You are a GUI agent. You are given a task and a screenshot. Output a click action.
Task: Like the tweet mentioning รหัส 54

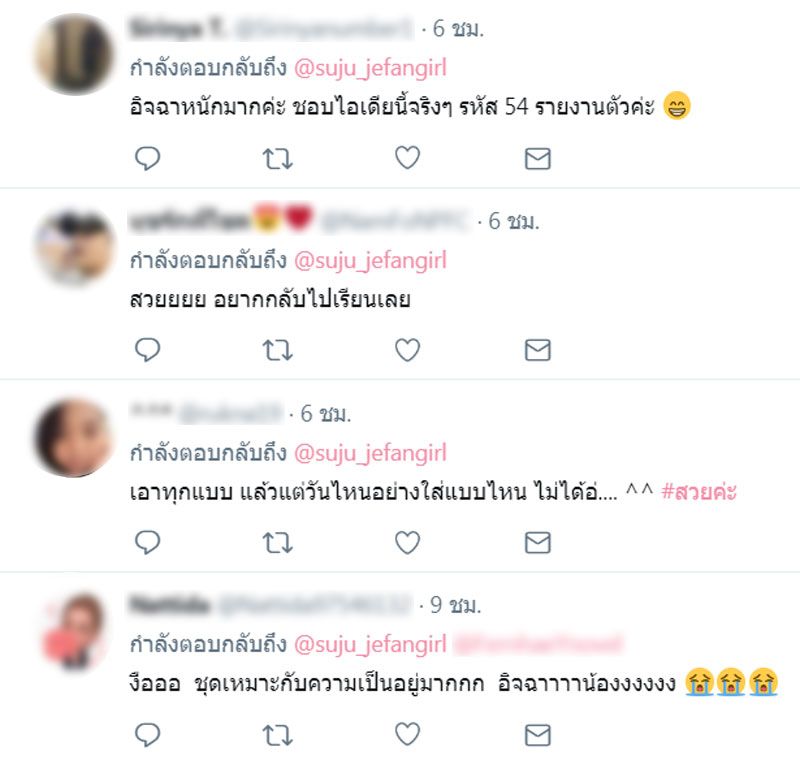pyautogui.click(x=408, y=158)
